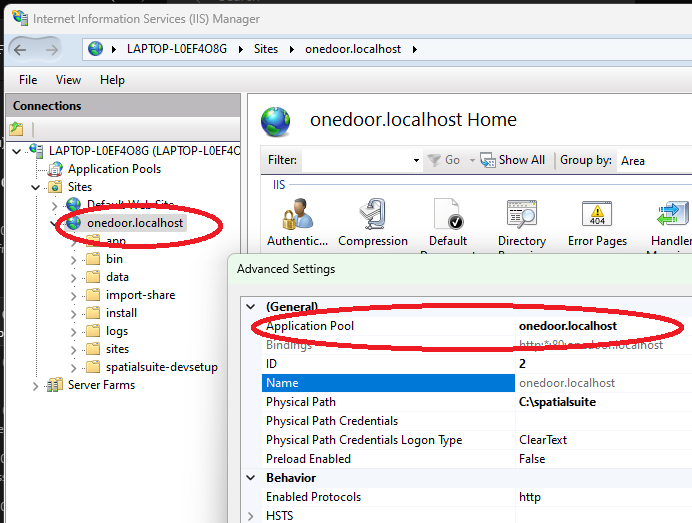Select the Physical Path Credentials row
This screenshot has width=692, height=523.
point(477,421)
